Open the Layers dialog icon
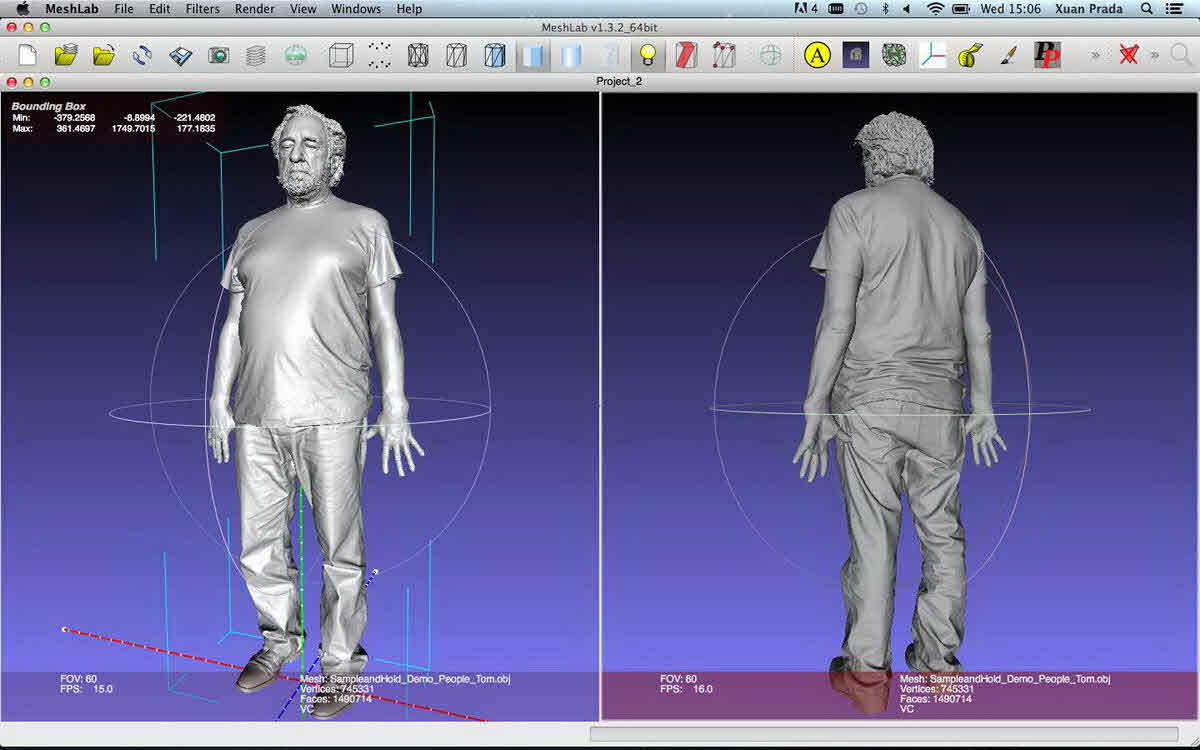The width and height of the screenshot is (1200, 750). pyautogui.click(x=255, y=55)
